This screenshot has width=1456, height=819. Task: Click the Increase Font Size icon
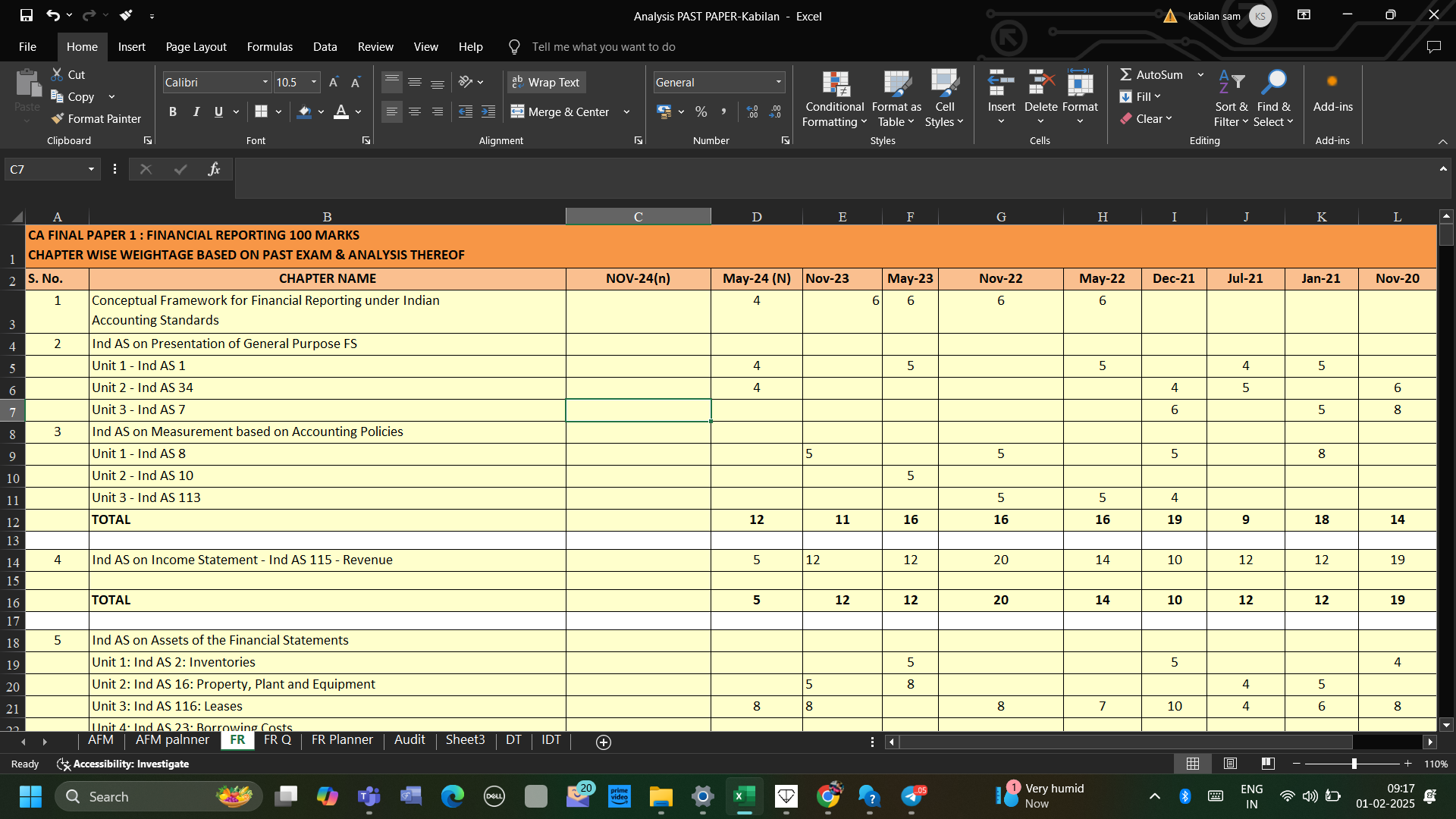[x=333, y=83]
